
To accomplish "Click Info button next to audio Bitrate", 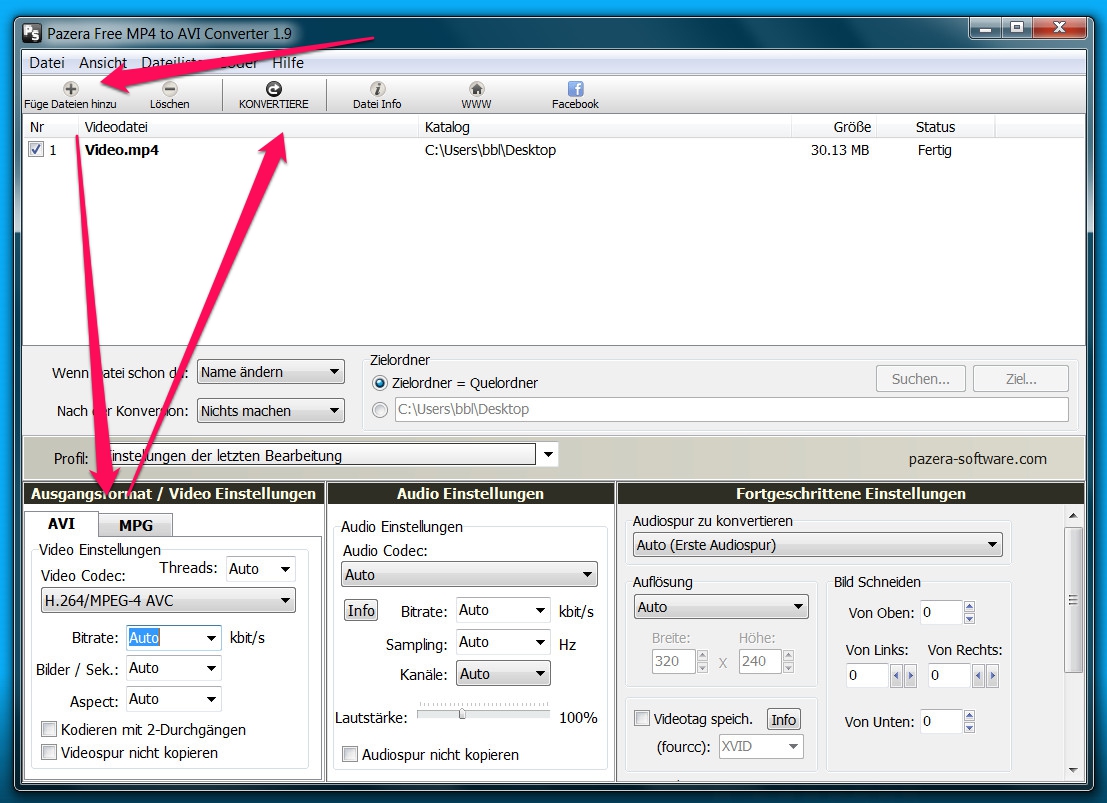I will click(x=361, y=610).
